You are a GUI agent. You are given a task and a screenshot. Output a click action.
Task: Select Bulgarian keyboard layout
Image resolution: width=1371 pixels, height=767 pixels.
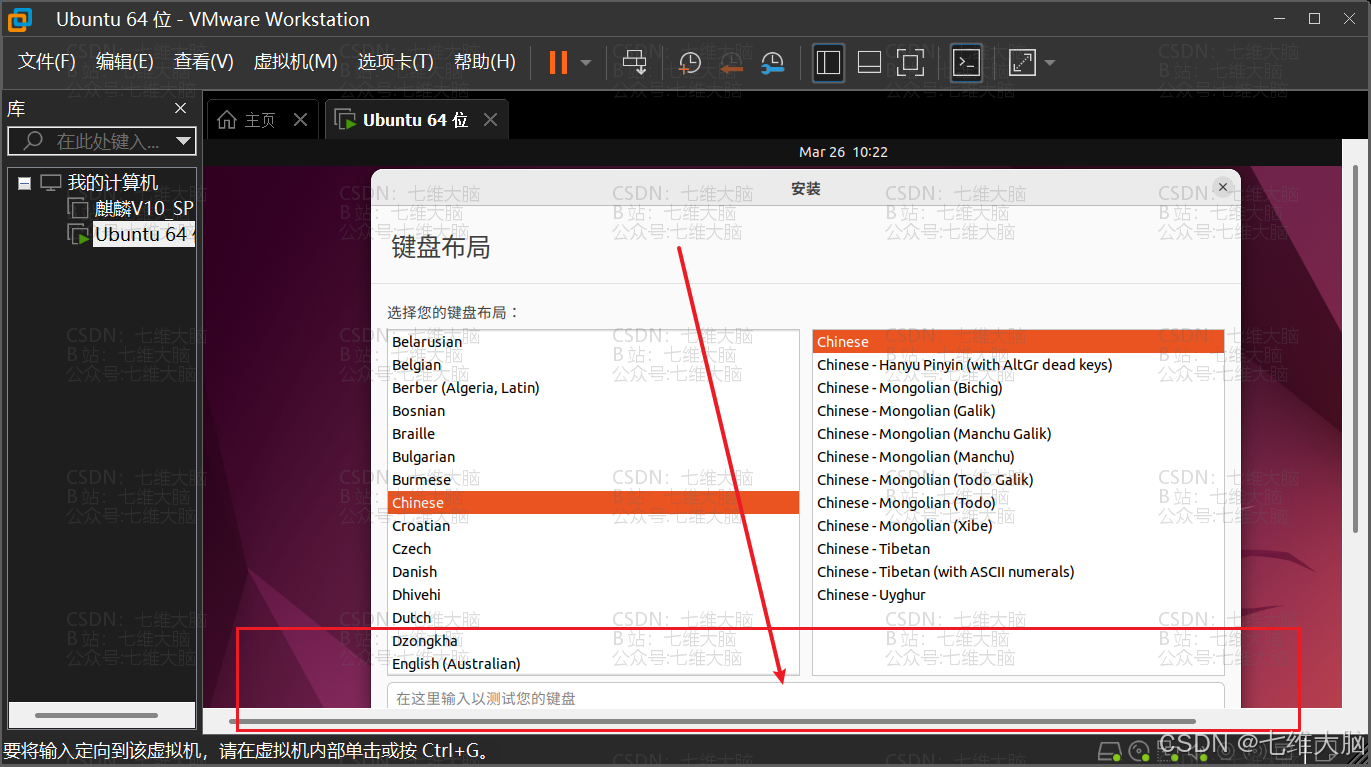(593, 457)
